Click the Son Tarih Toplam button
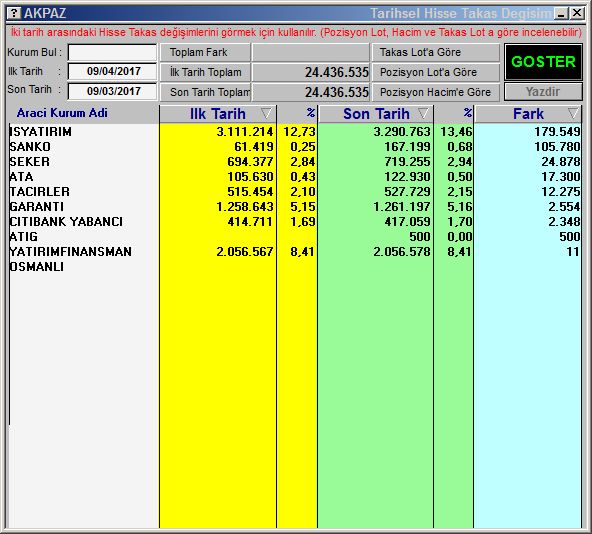 [205, 92]
